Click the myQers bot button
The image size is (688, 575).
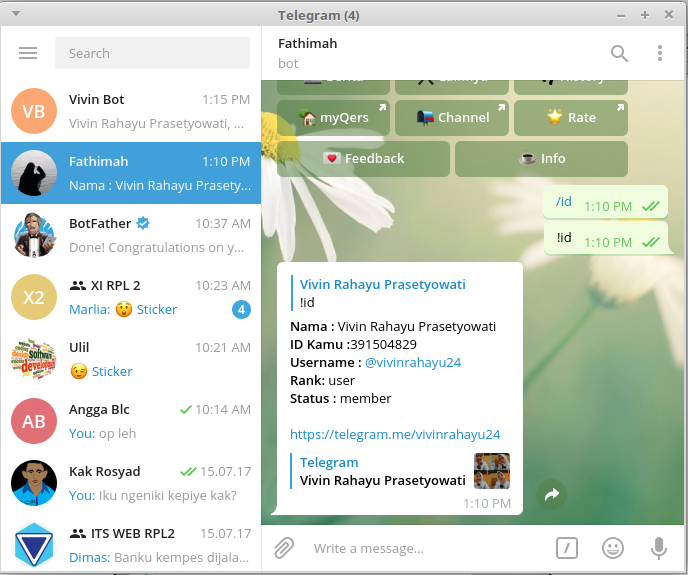click(333, 118)
